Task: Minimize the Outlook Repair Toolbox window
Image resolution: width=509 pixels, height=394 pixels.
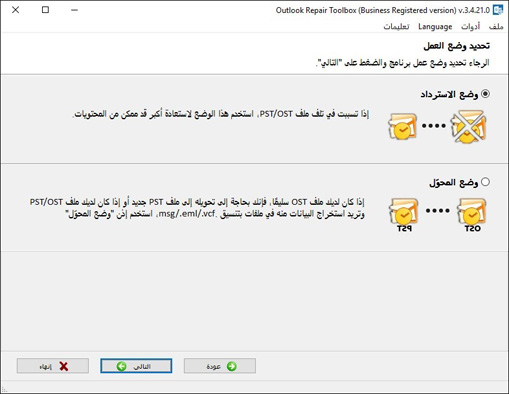Action: point(74,10)
